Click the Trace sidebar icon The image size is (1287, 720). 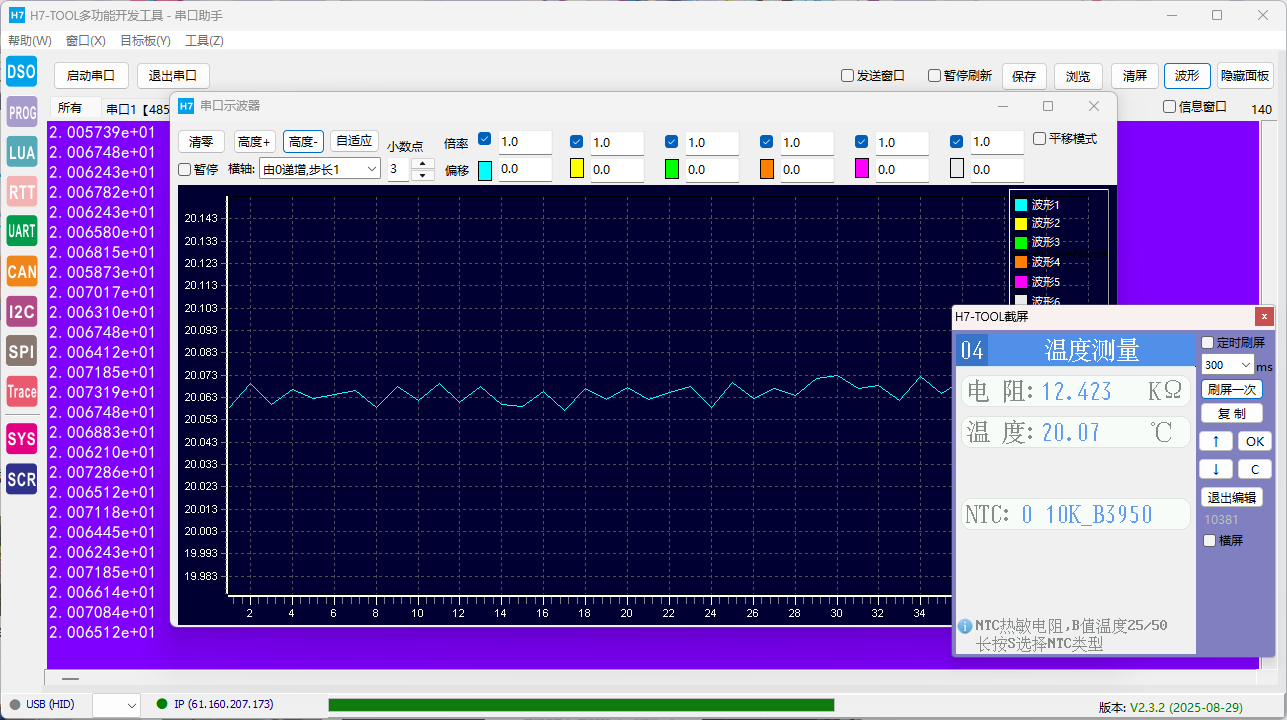tap(22, 392)
